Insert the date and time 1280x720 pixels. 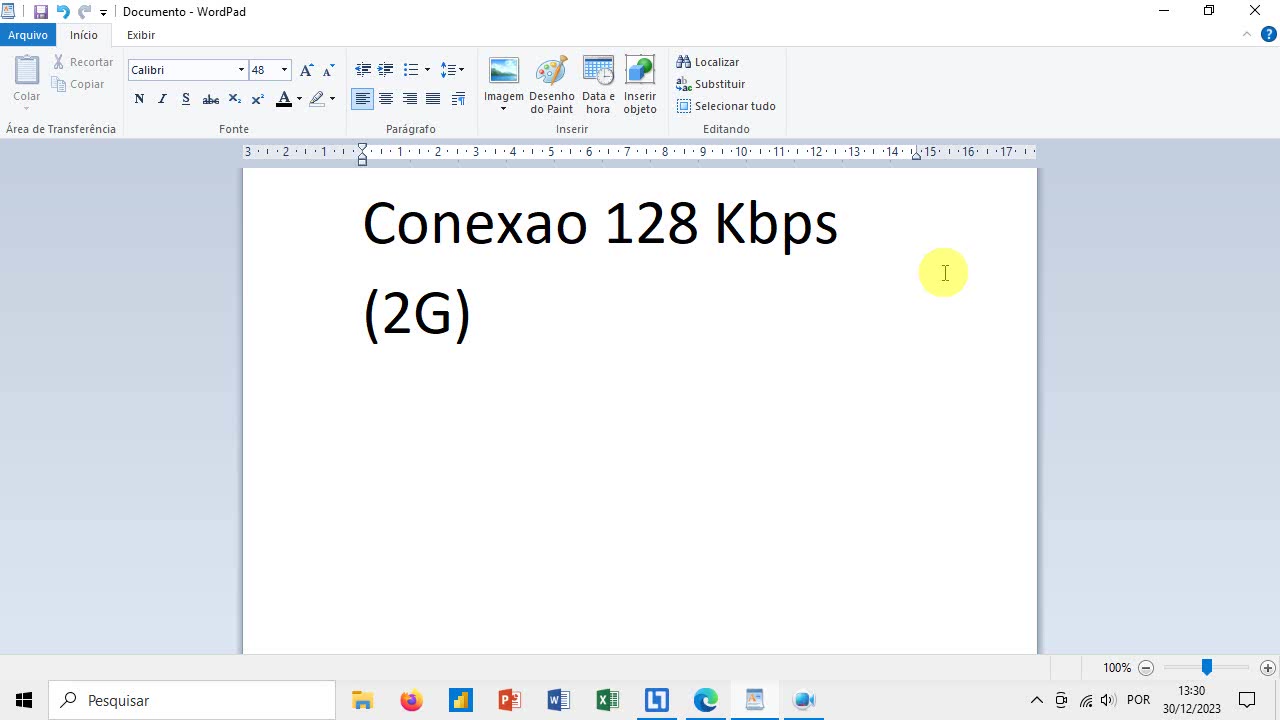[597, 84]
